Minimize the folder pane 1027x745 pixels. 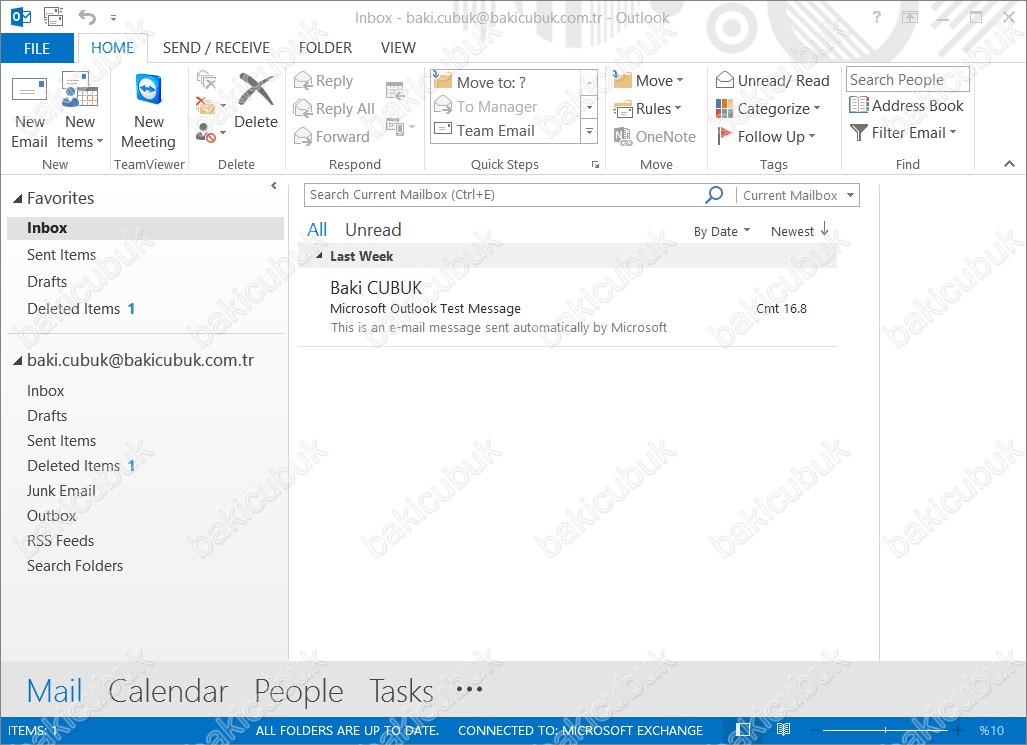(x=274, y=185)
